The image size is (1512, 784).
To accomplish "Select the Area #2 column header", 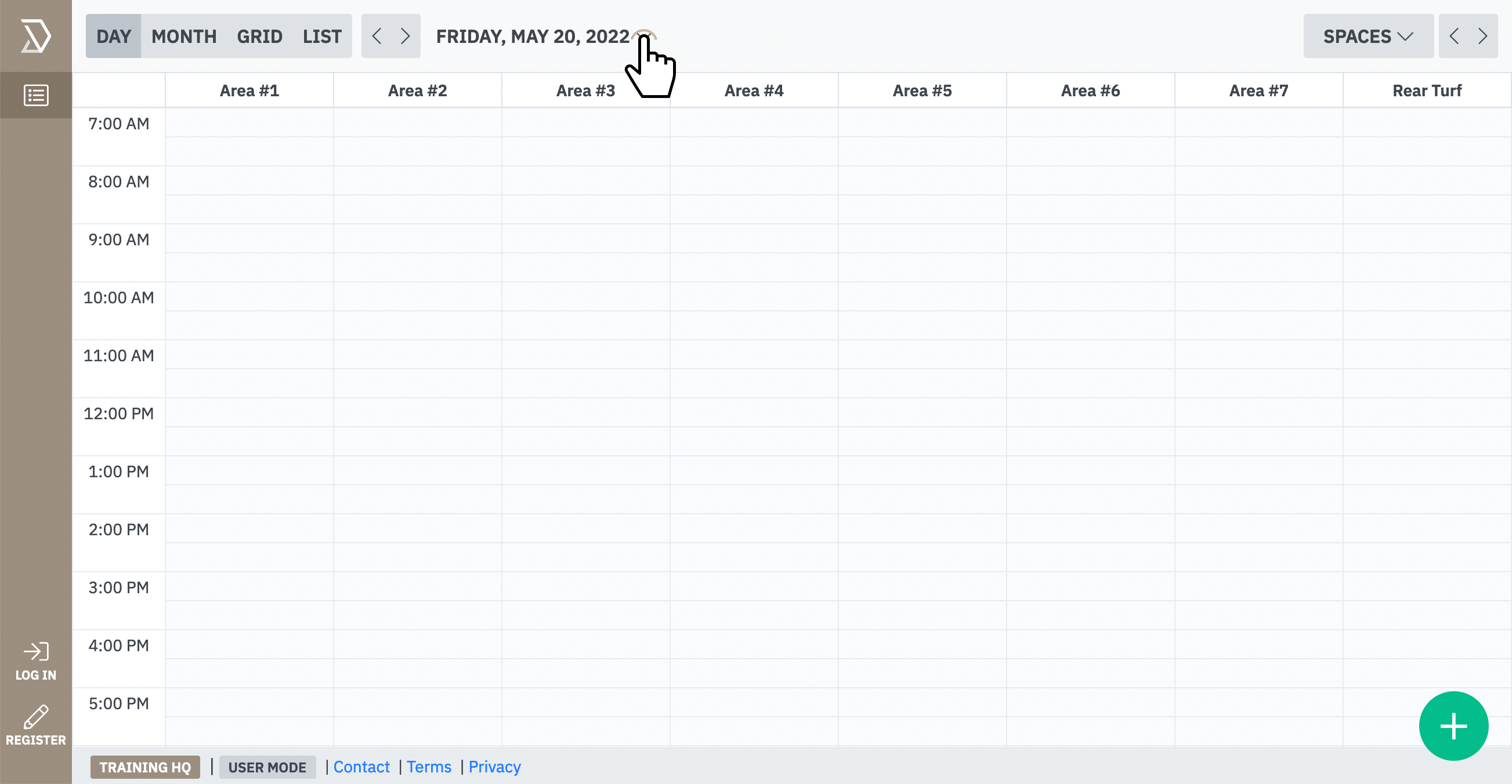I will [417, 90].
